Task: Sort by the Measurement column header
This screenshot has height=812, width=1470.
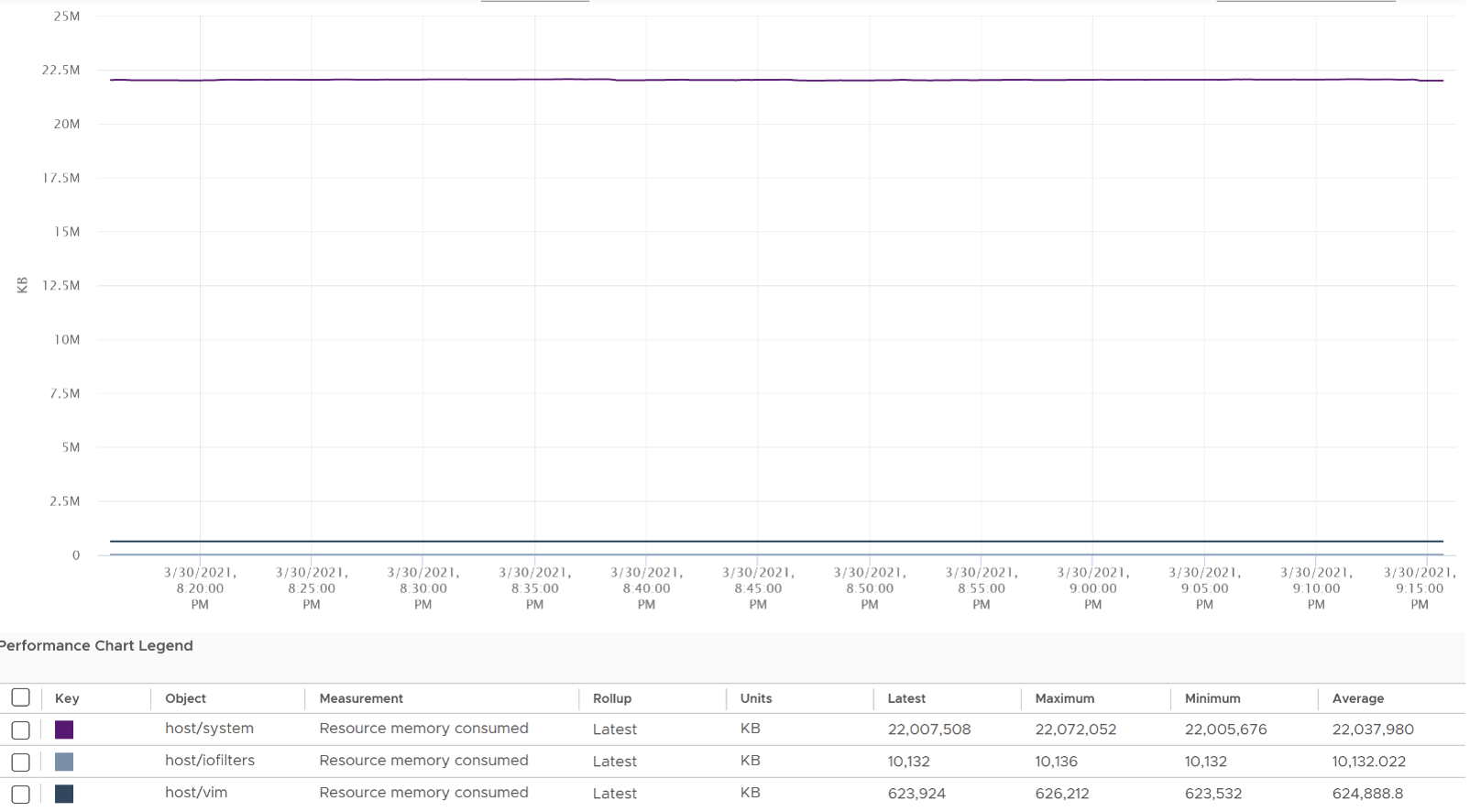Action: [x=361, y=698]
